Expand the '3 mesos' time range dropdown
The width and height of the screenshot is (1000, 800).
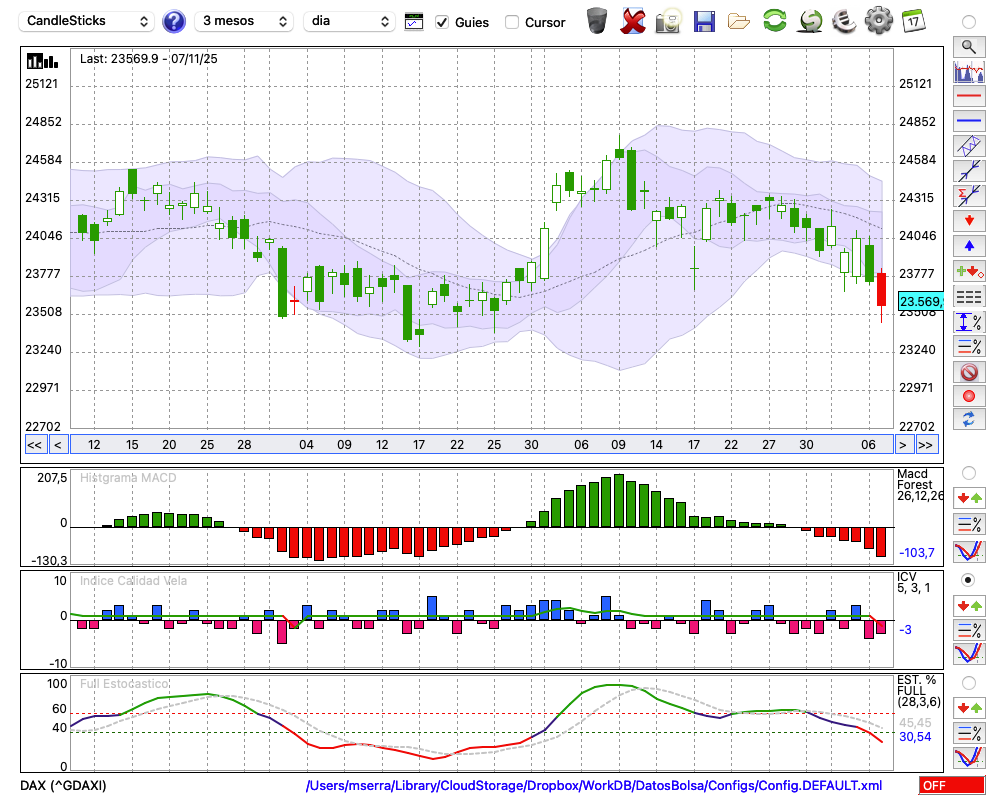pos(244,21)
